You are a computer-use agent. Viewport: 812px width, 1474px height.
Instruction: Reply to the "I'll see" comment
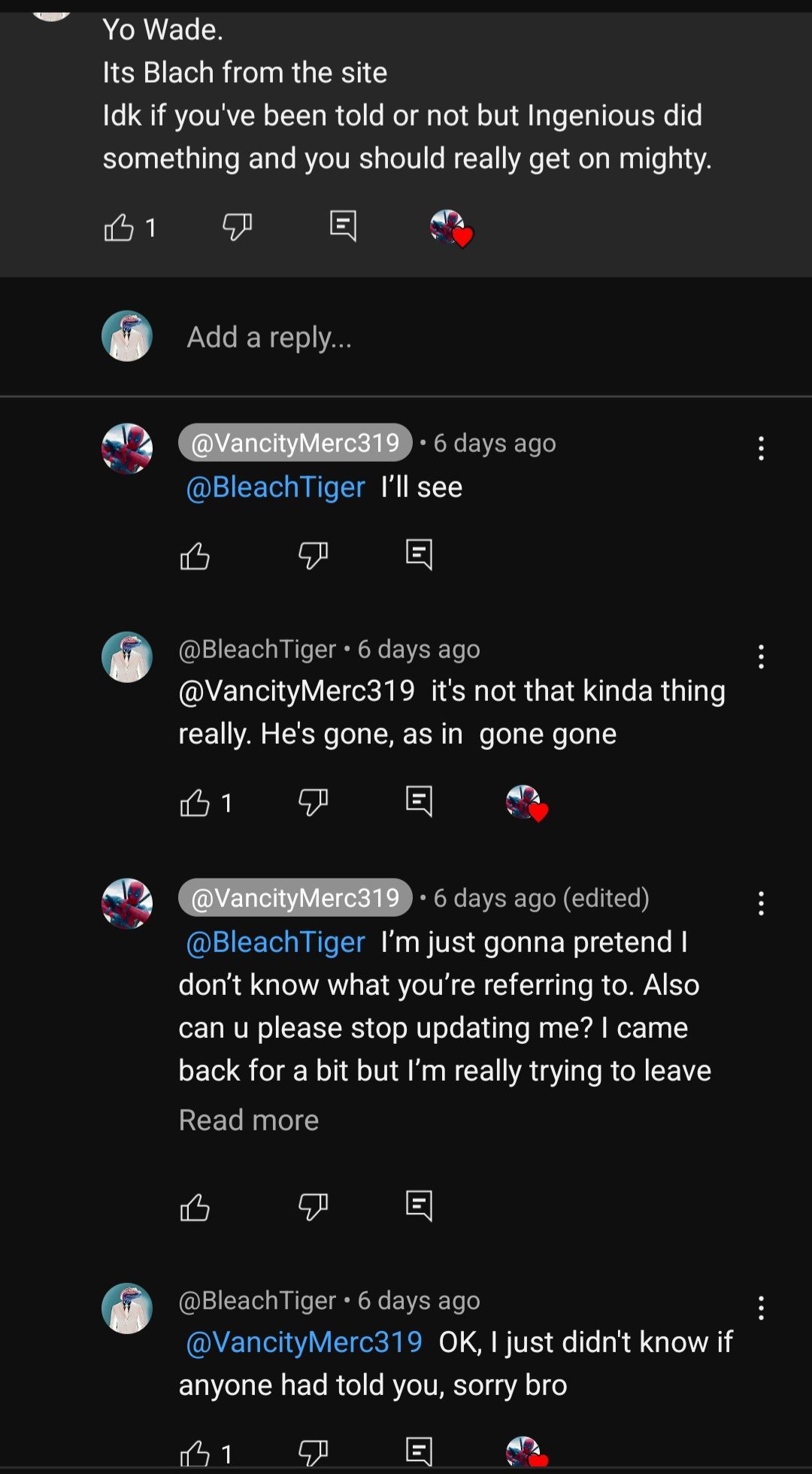[419, 554]
